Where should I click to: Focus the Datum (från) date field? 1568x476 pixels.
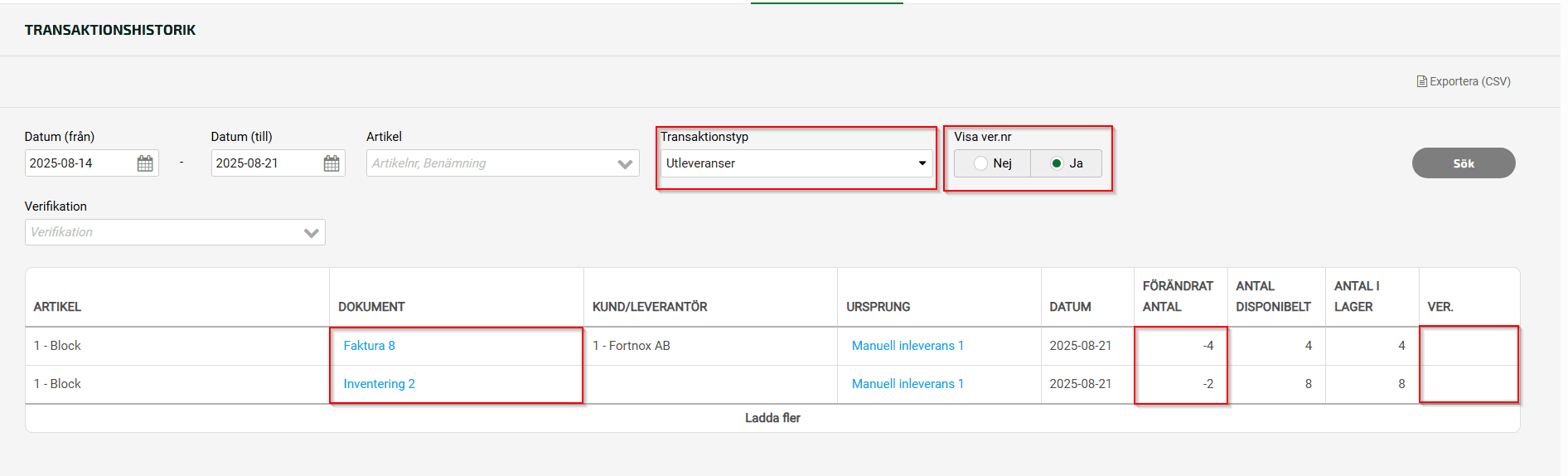[79, 163]
